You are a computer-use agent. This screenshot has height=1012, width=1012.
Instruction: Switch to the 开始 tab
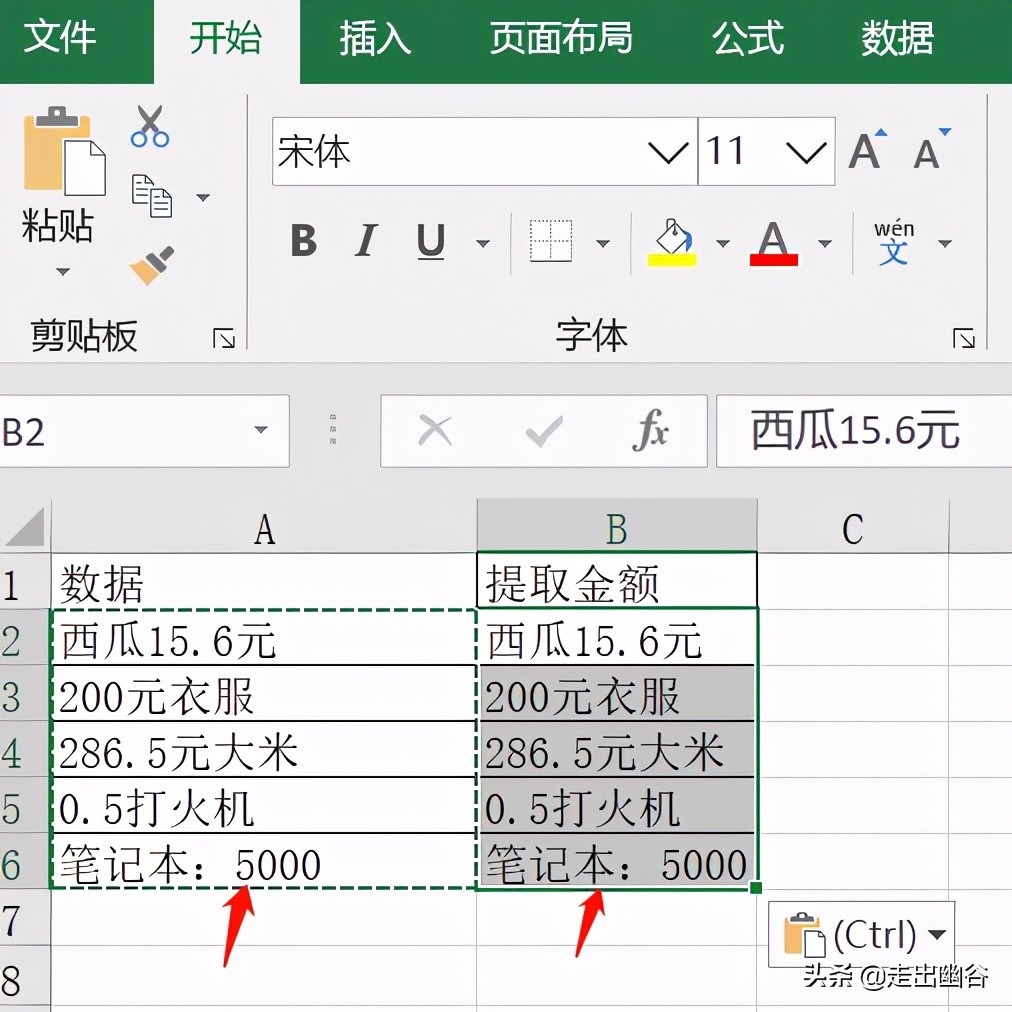point(225,37)
